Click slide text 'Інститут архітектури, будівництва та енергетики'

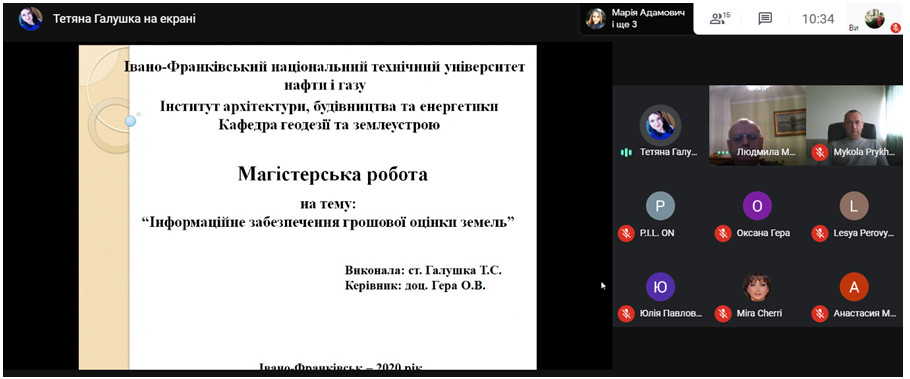(x=329, y=106)
